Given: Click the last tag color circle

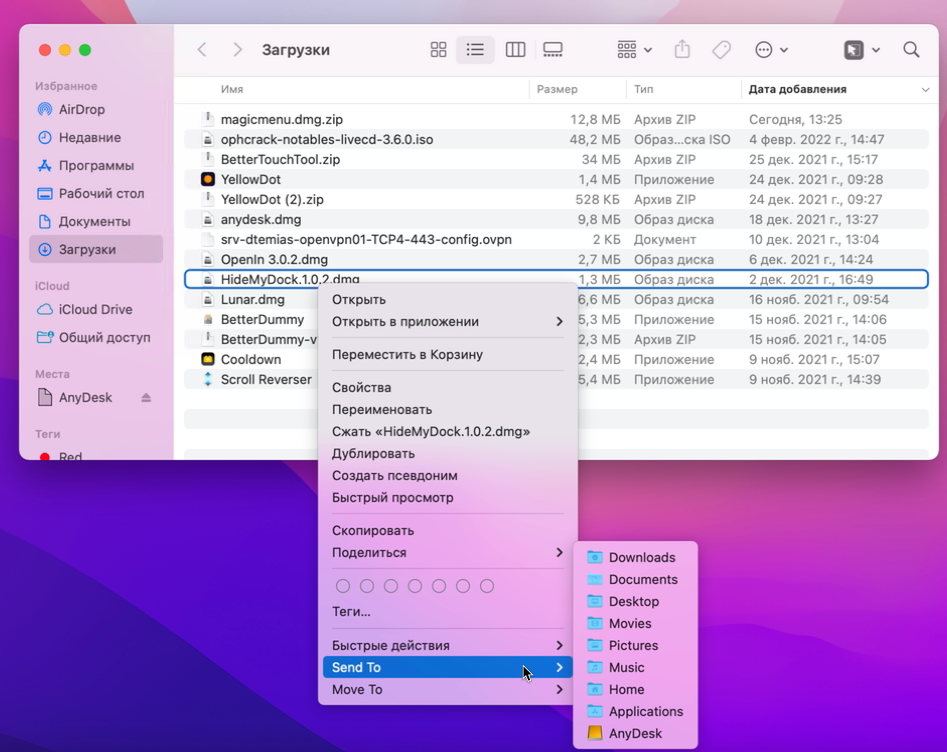Looking at the screenshot, I should pyautogui.click(x=487, y=586).
